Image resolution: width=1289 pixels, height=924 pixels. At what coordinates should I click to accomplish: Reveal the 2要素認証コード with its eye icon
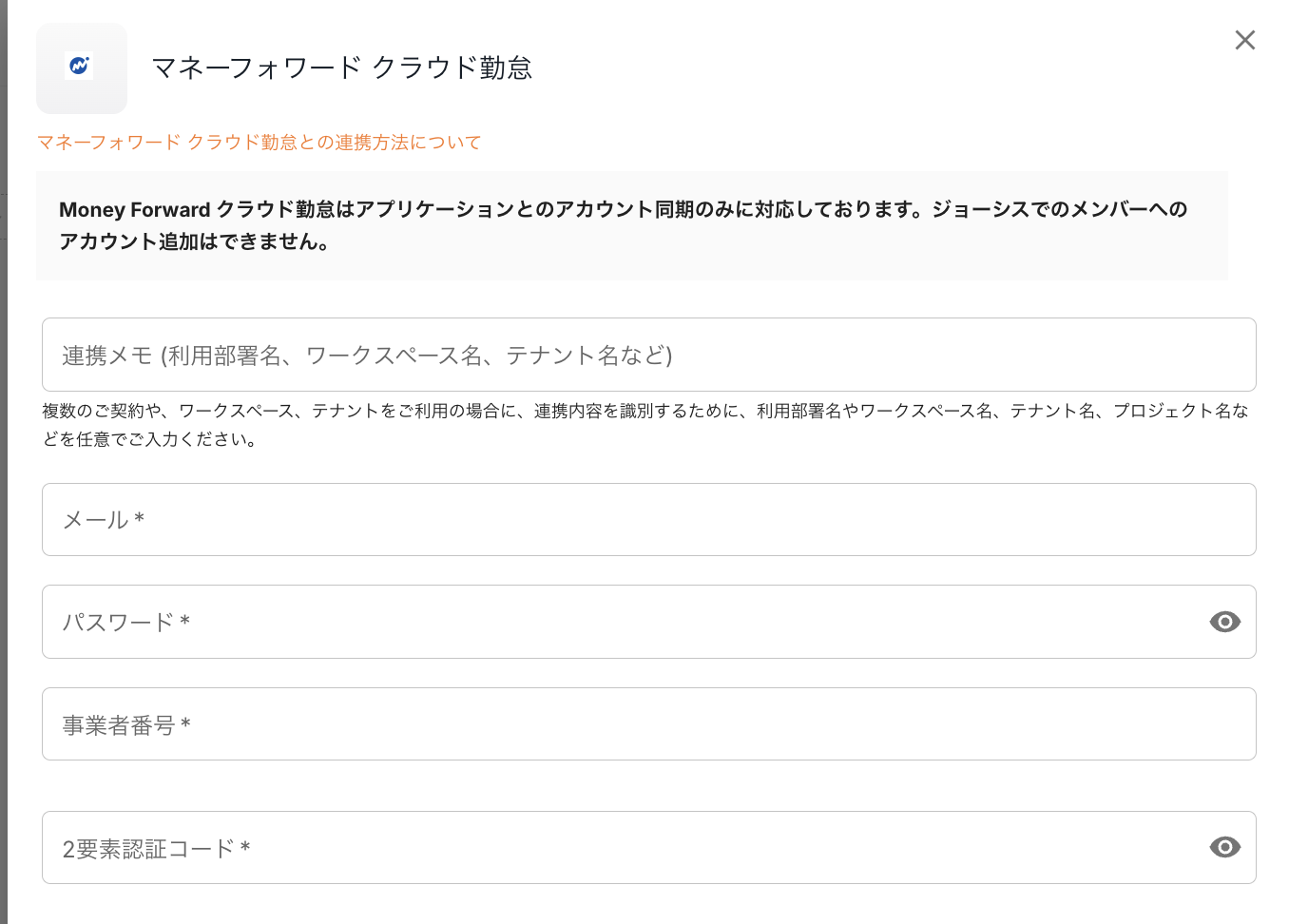(x=1224, y=847)
